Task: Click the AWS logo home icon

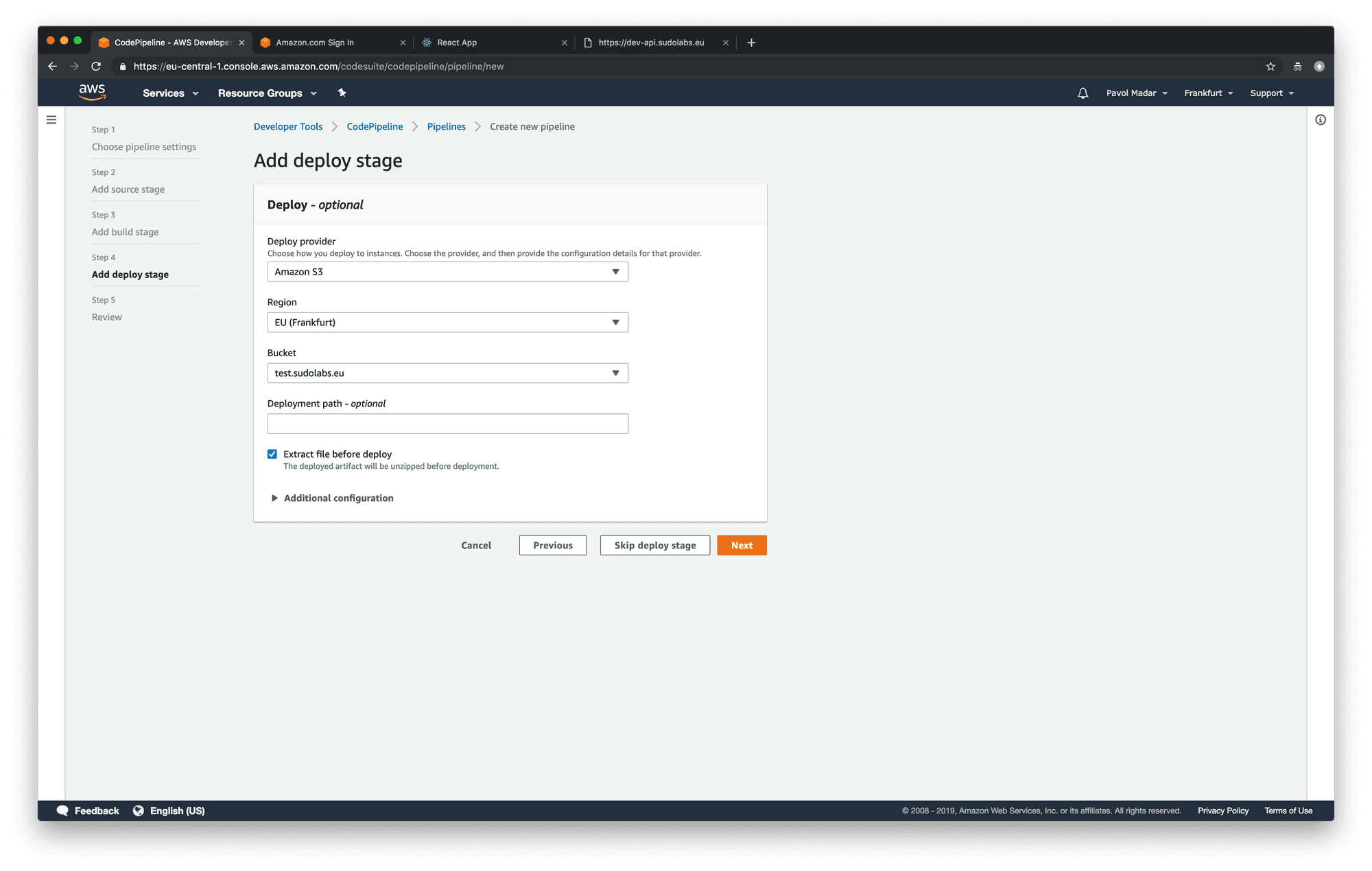Action: [92, 92]
